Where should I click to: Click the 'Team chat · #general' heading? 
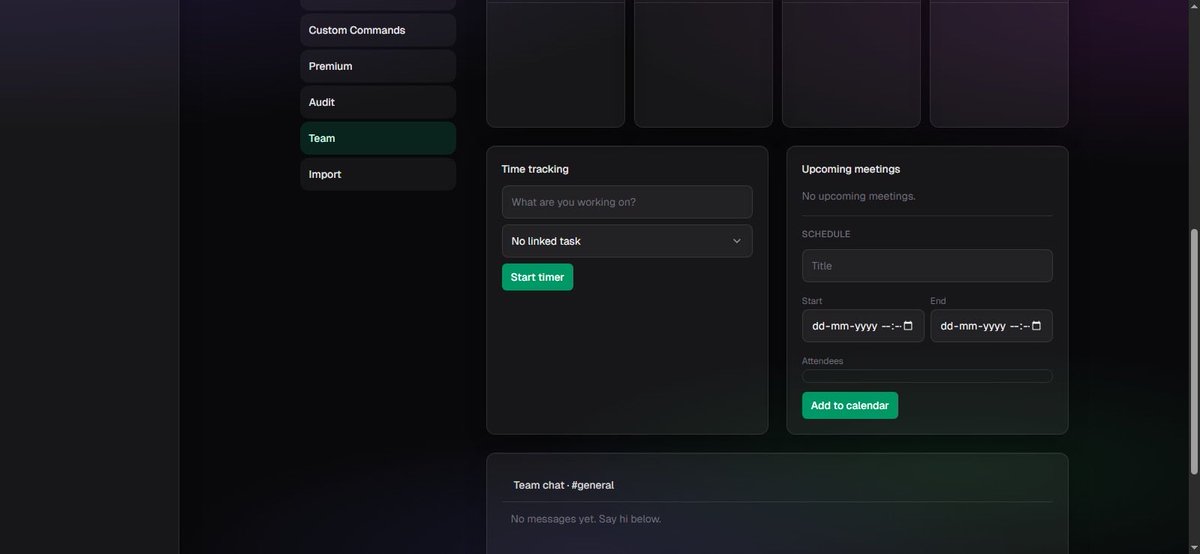(564, 485)
